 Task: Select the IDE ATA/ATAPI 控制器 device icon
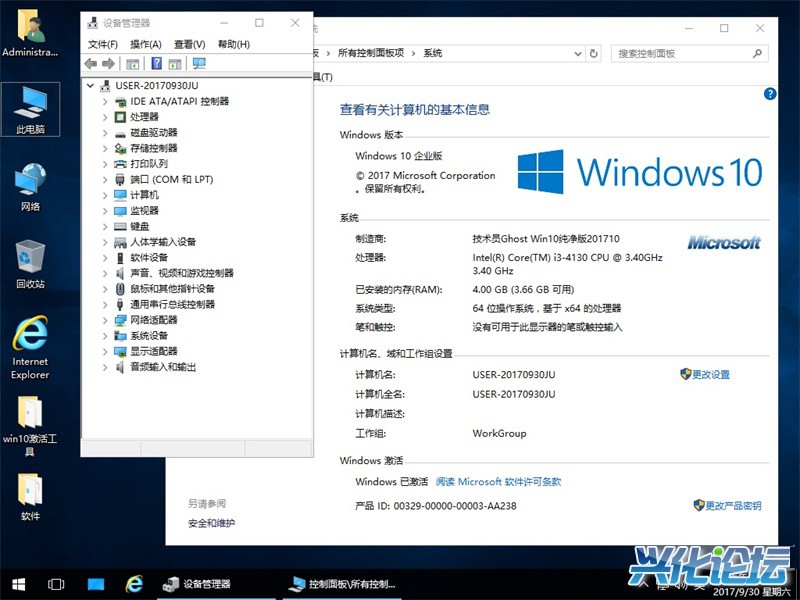(120, 102)
